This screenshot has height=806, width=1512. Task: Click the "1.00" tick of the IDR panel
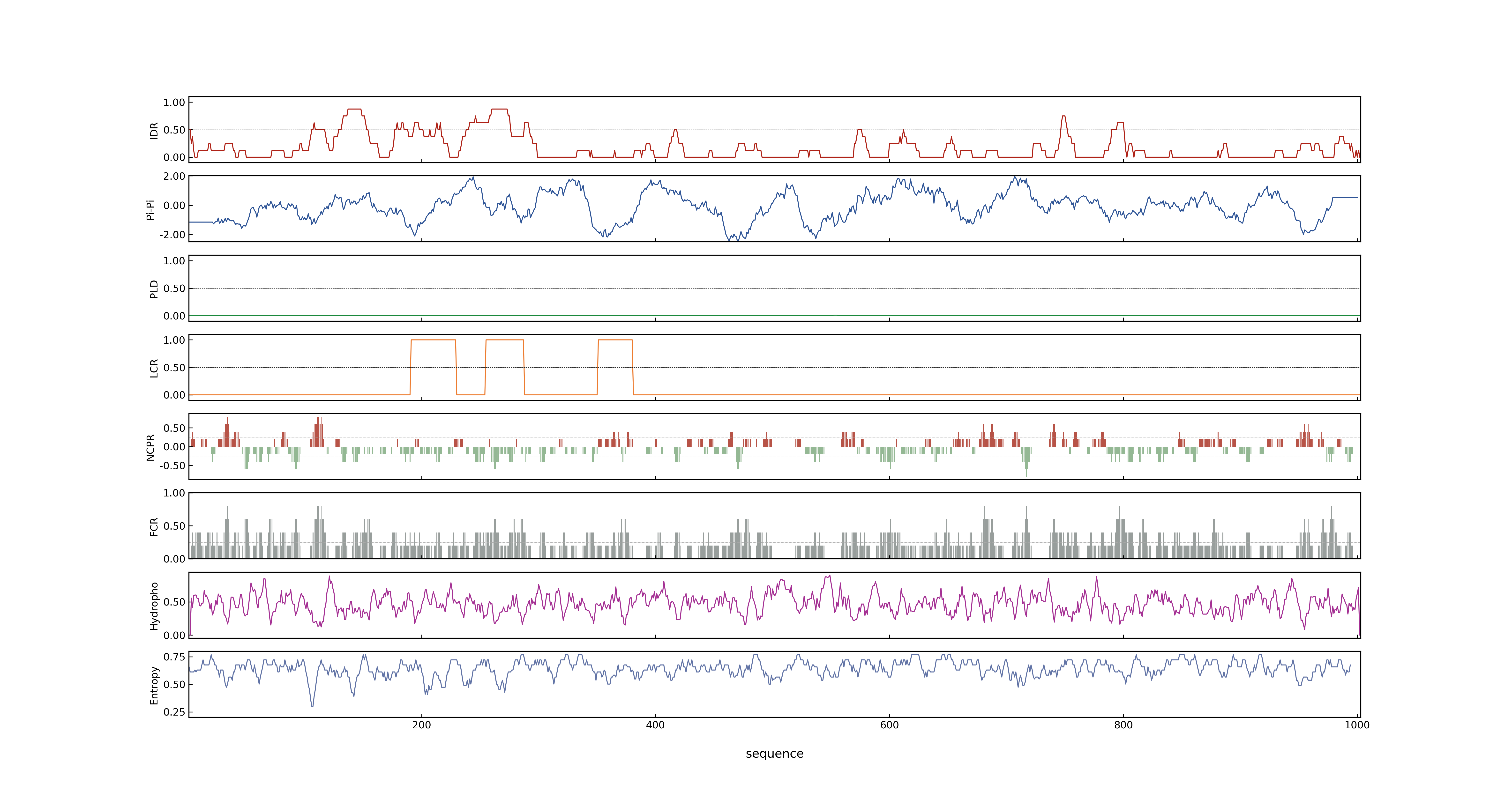174,103
